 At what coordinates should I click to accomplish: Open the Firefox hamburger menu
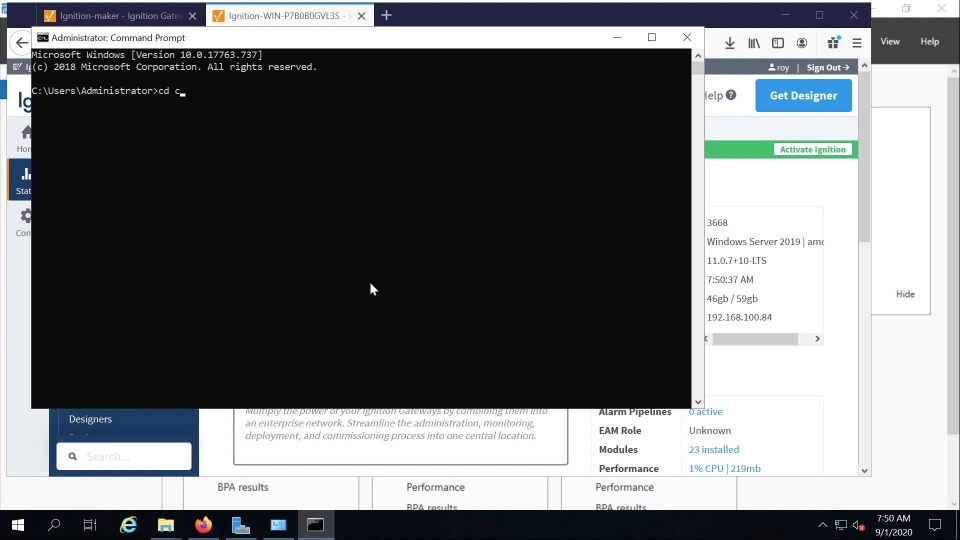click(857, 43)
